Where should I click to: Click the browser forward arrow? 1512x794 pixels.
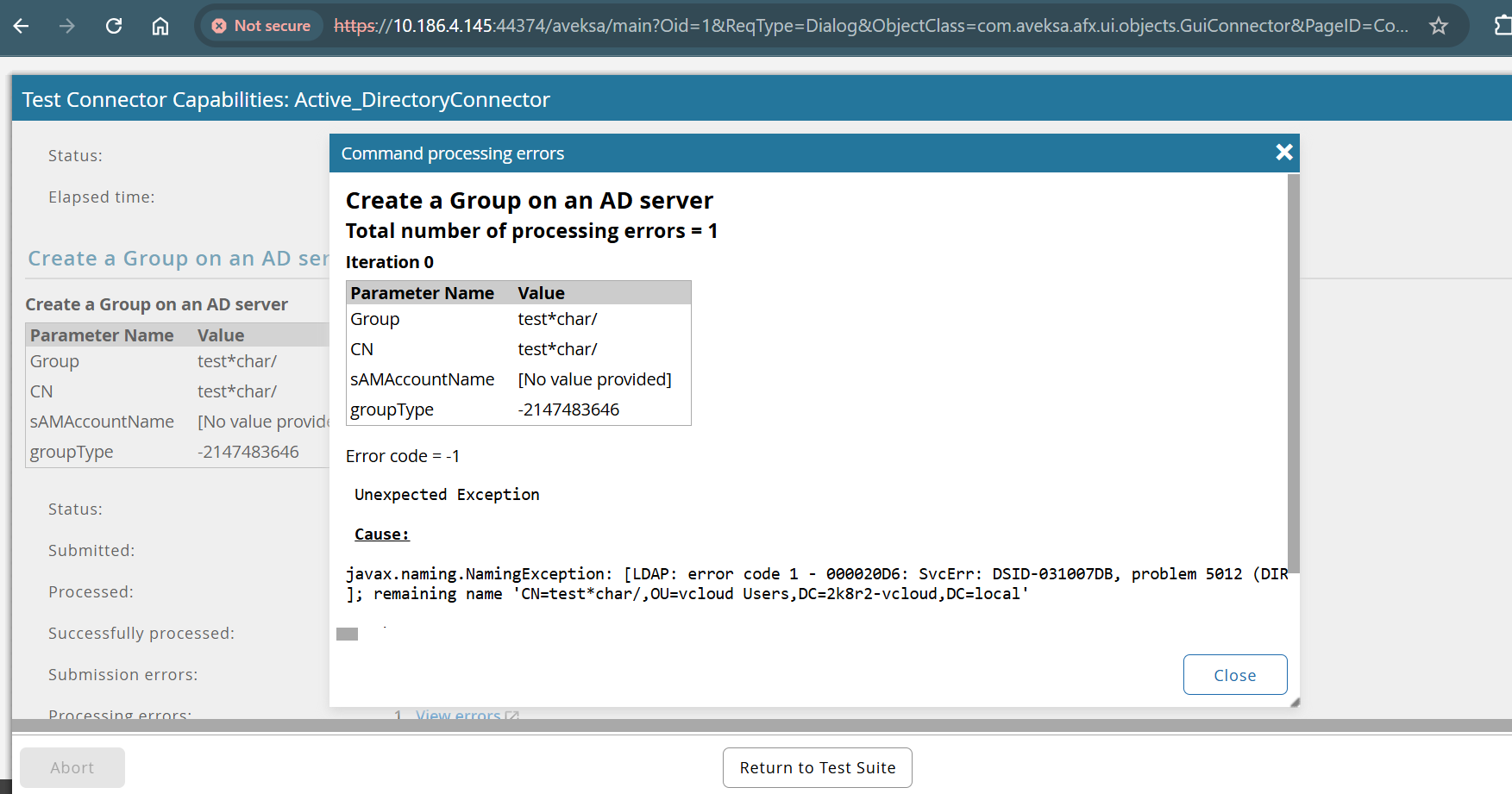67,26
